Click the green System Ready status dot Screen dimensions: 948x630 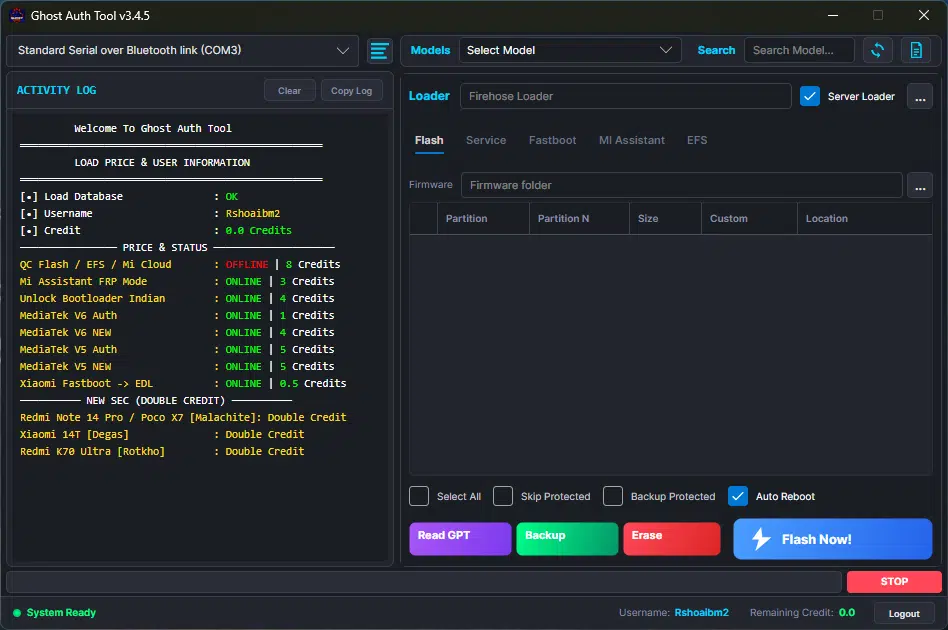pyautogui.click(x=17, y=612)
